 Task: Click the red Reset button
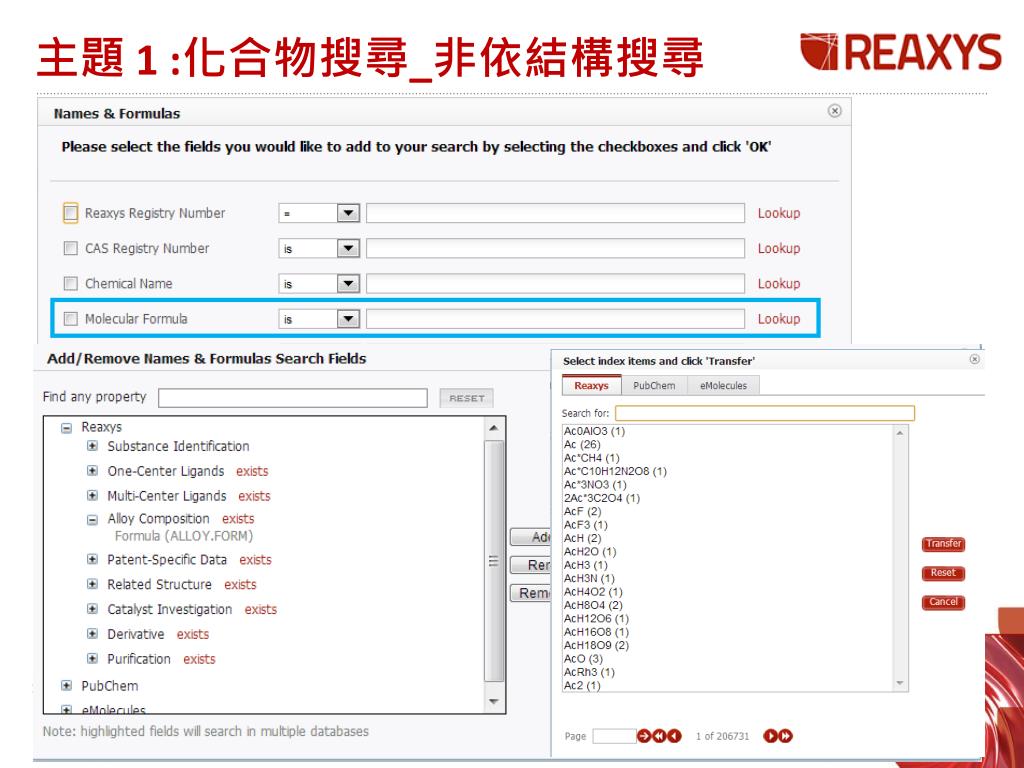pos(943,573)
